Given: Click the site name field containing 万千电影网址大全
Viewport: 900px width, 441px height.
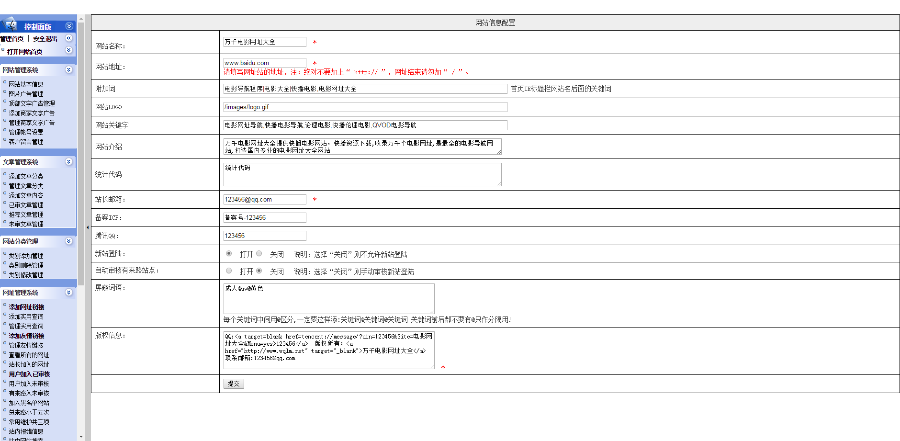Looking at the screenshot, I should (x=265, y=42).
